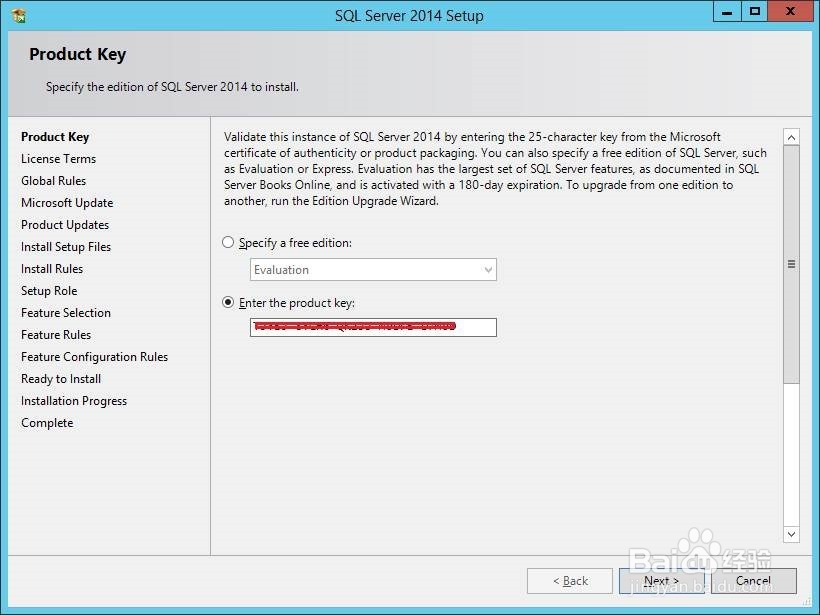Click the Cancel button

754,581
